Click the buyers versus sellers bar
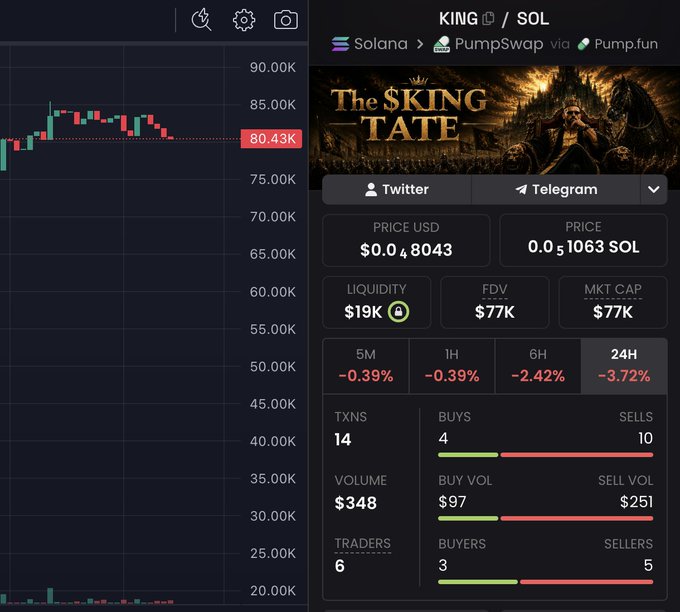This screenshot has width=680, height=612. [546, 582]
